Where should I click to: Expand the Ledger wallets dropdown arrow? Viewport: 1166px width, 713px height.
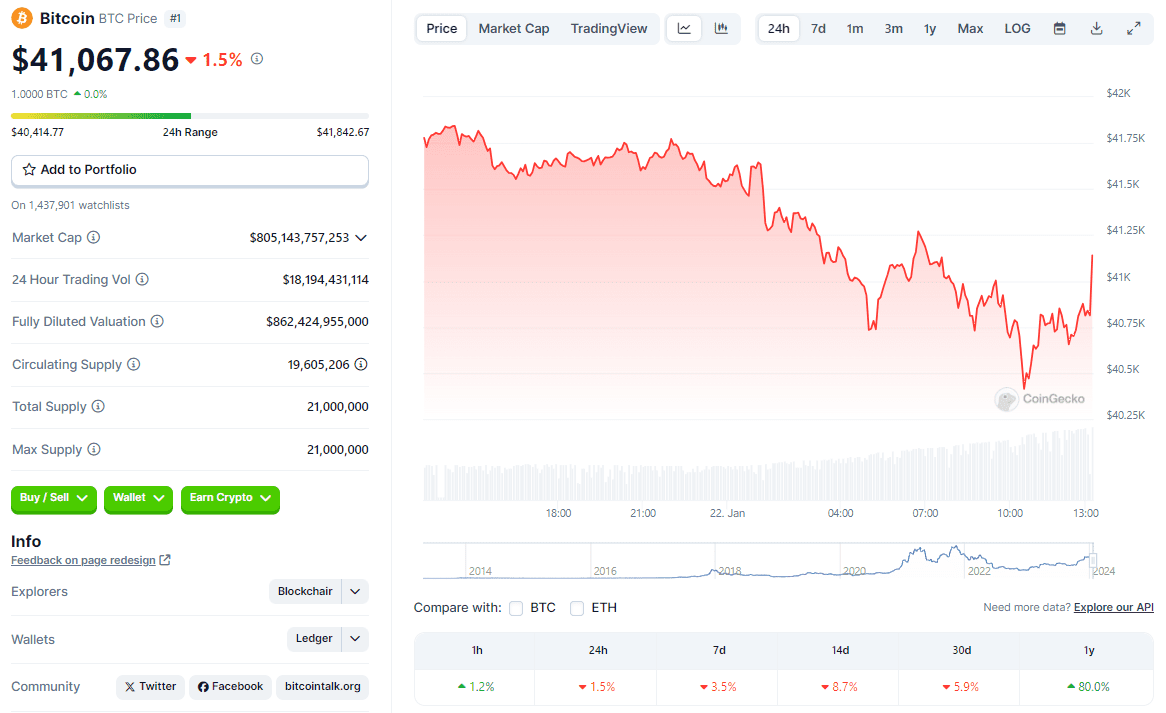(x=355, y=639)
